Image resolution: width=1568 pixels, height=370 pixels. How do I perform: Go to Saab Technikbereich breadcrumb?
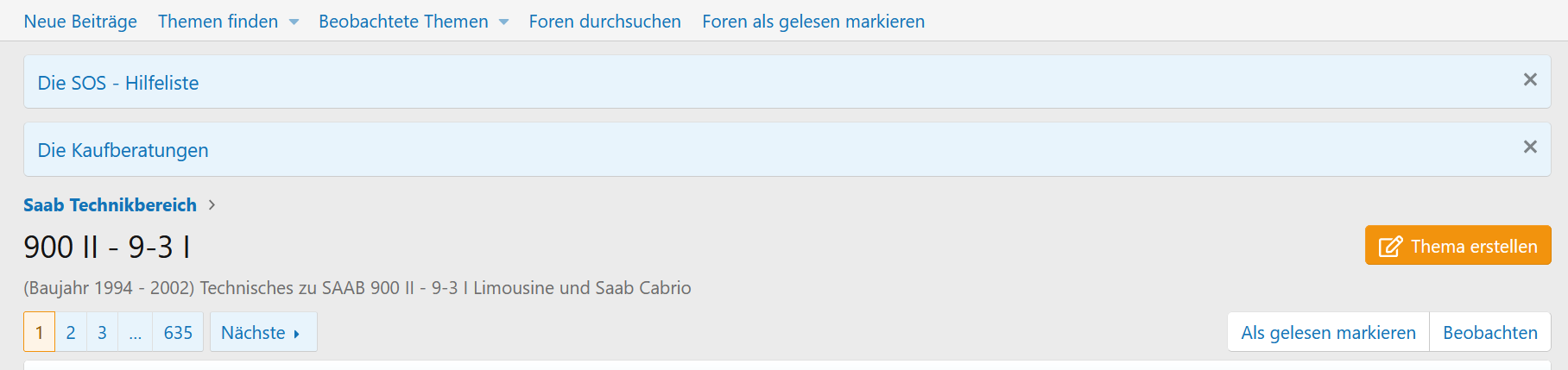pyautogui.click(x=110, y=205)
